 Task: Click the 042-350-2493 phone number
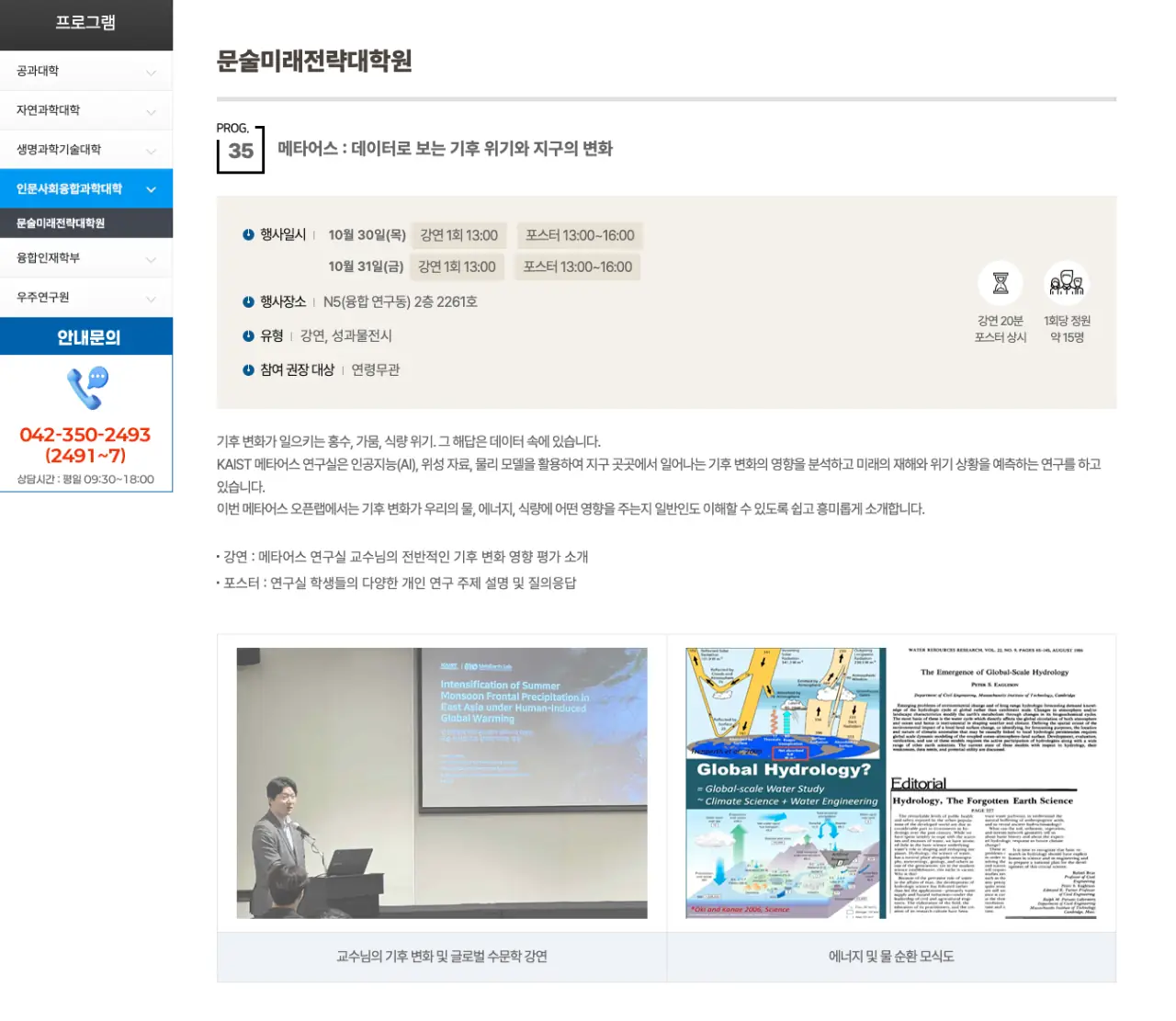[85, 435]
